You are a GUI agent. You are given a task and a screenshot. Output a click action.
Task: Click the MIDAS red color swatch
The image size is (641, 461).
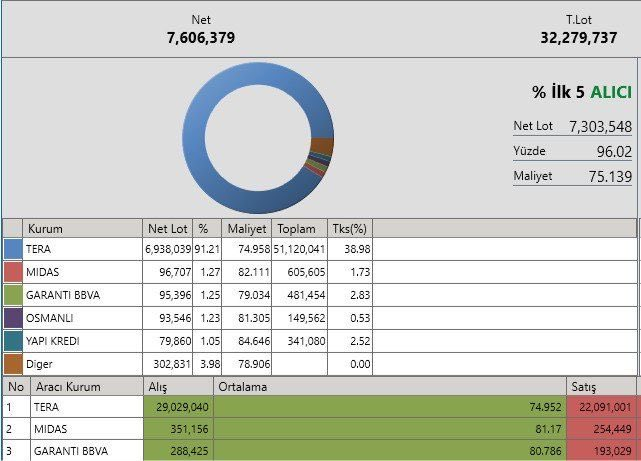coord(13,272)
